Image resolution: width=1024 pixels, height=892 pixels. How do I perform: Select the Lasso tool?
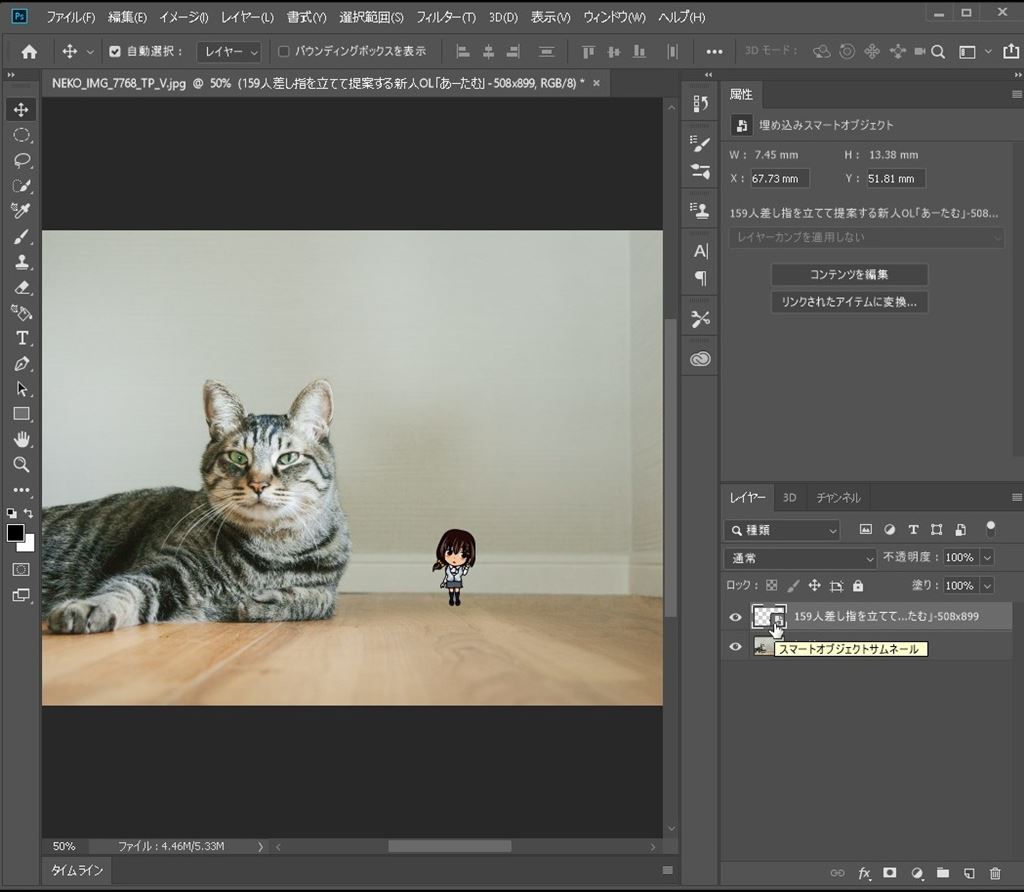21,160
